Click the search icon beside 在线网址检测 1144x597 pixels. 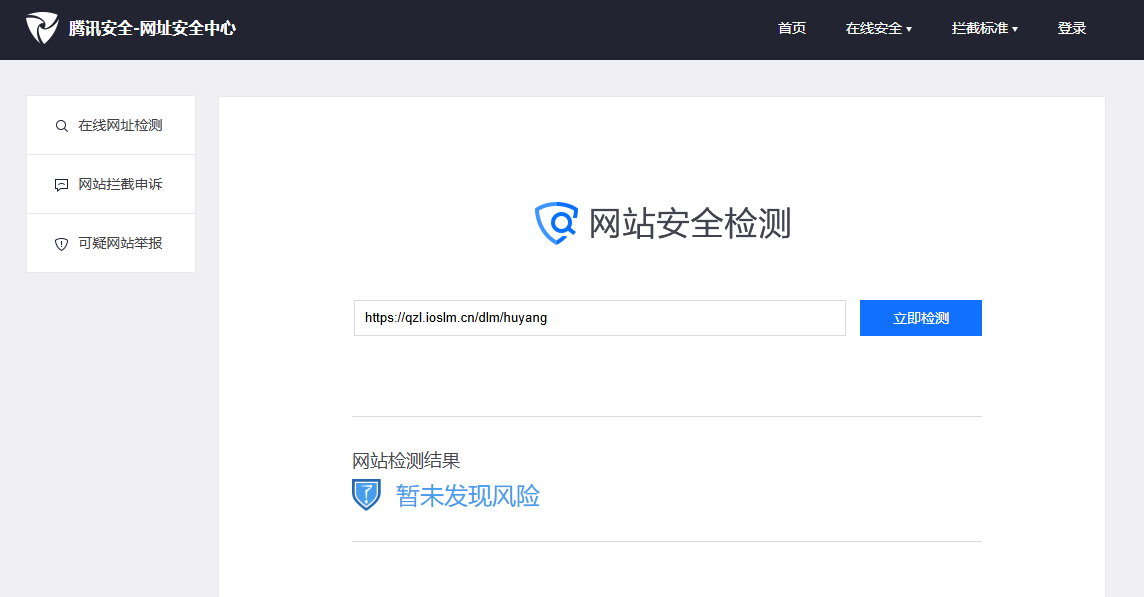coord(62,126)
